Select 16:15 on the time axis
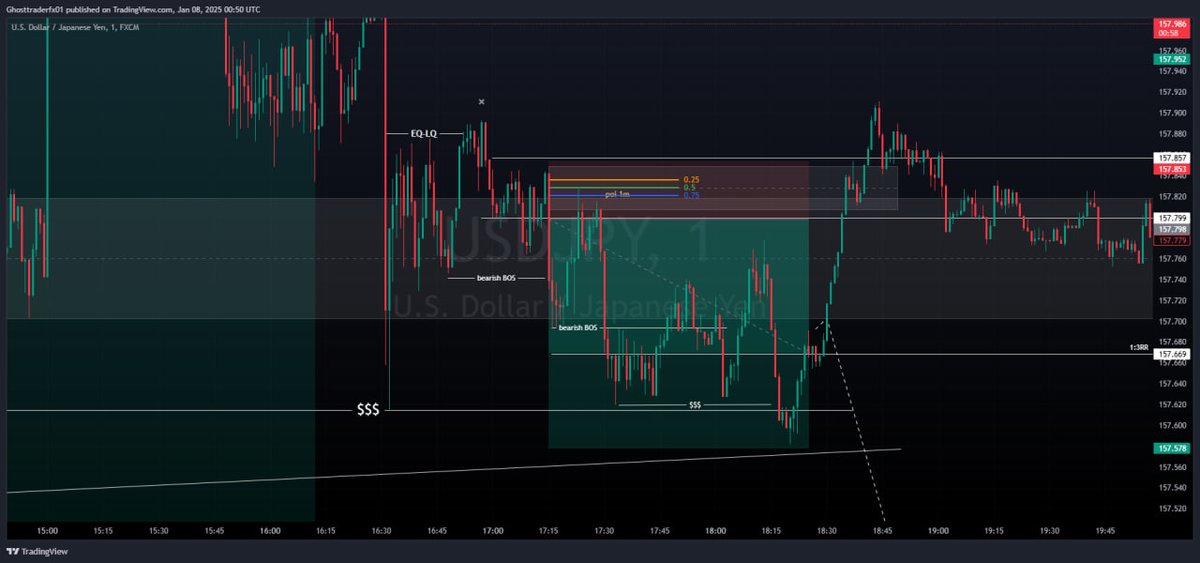This screenshot has height=563, width=1200. (326, 531)
